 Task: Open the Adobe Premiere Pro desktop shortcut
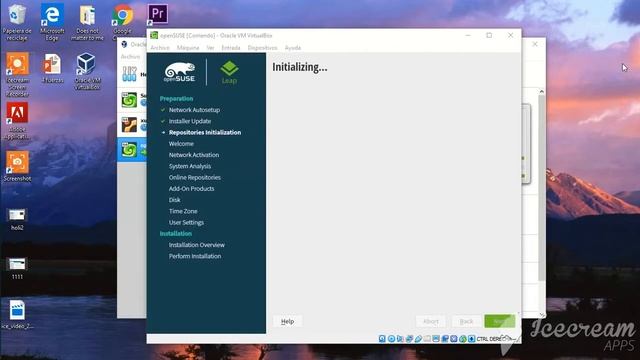158,14
